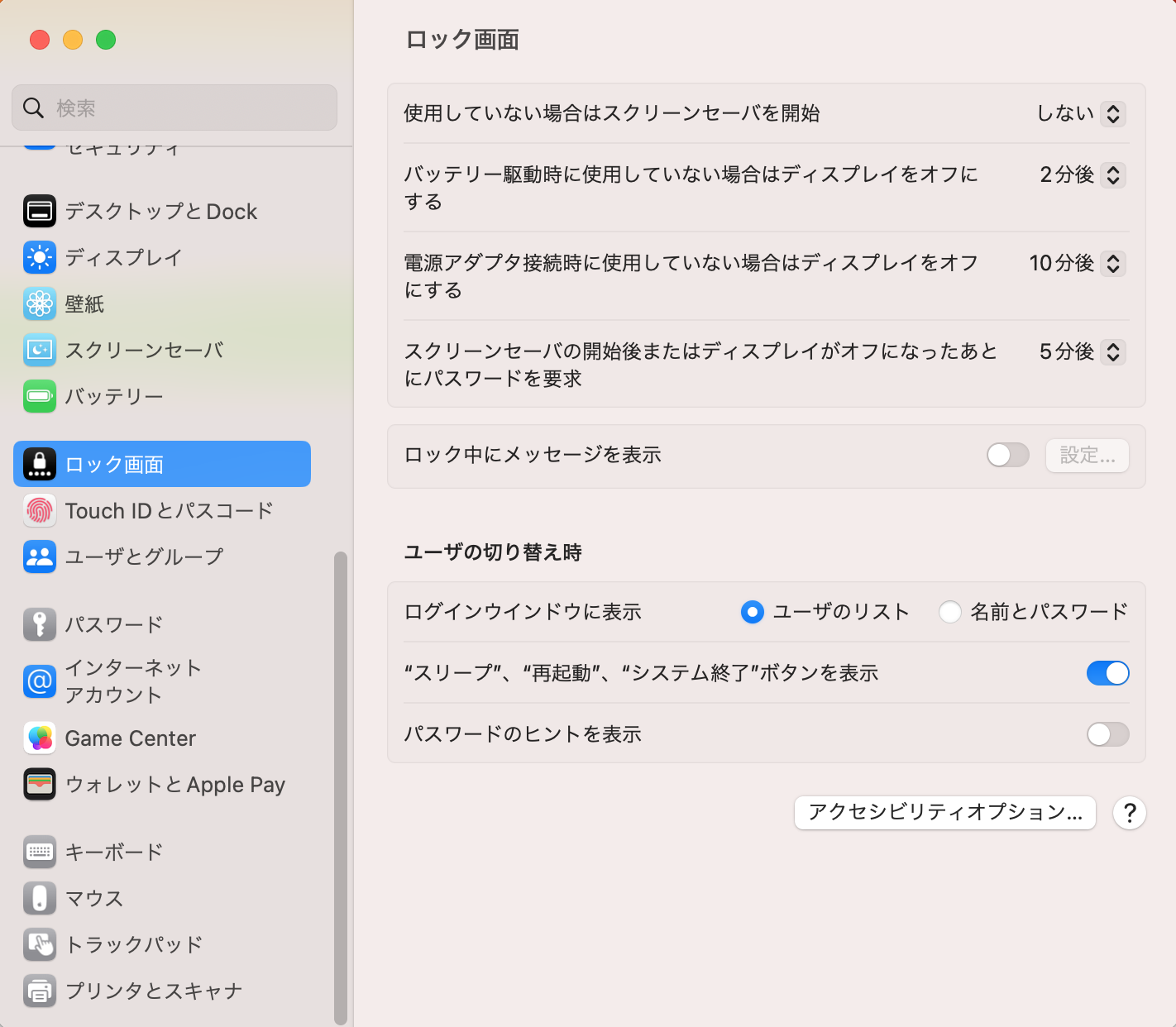Click the アクセシビリティオプション button

click(x=944, y=813)
